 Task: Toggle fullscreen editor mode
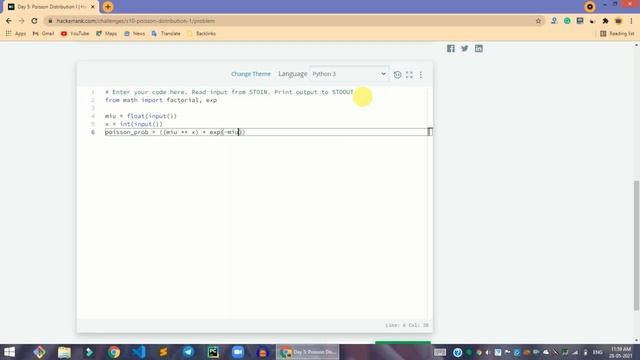pos(409,74)
